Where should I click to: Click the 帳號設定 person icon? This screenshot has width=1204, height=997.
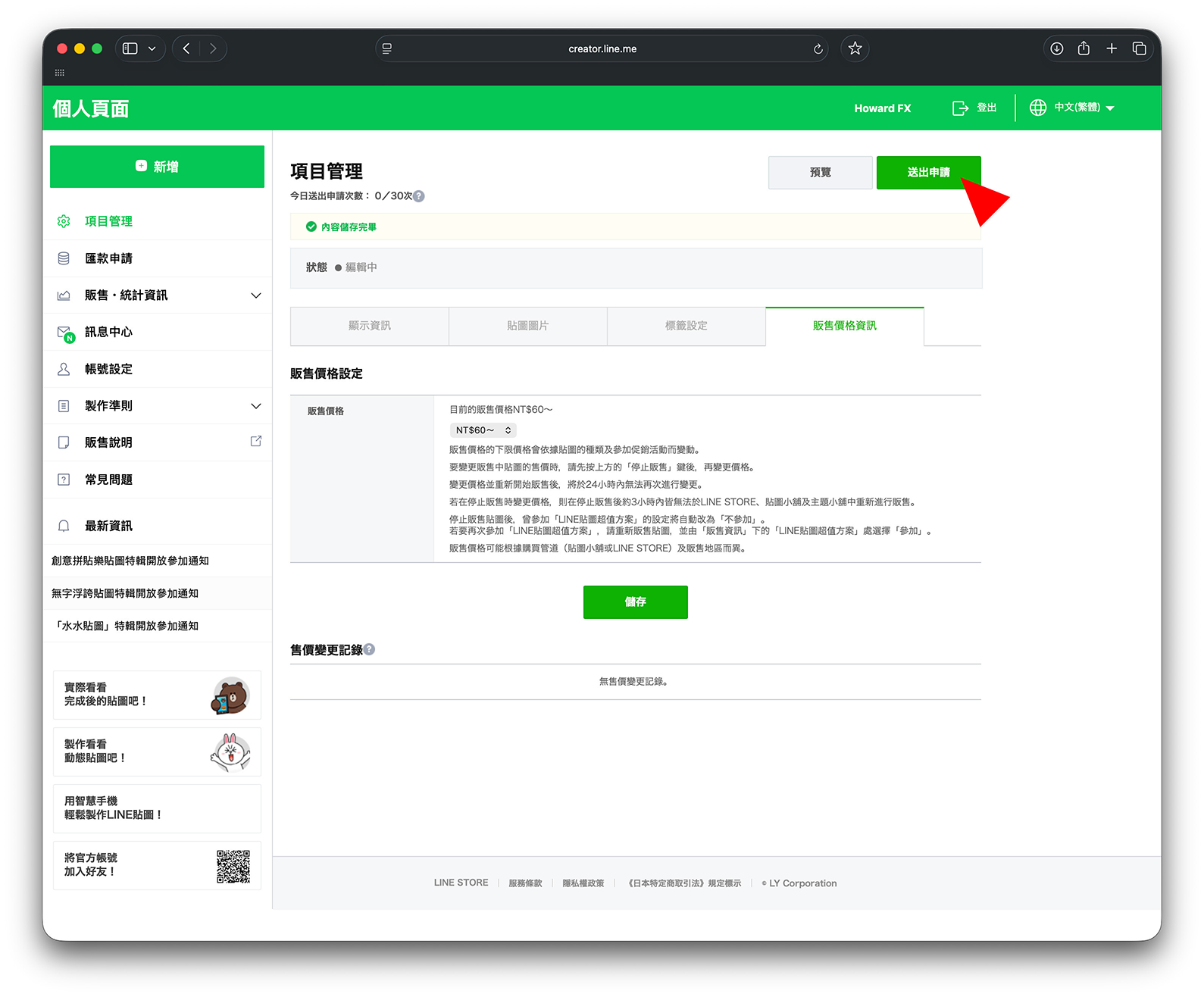(64, 369)
